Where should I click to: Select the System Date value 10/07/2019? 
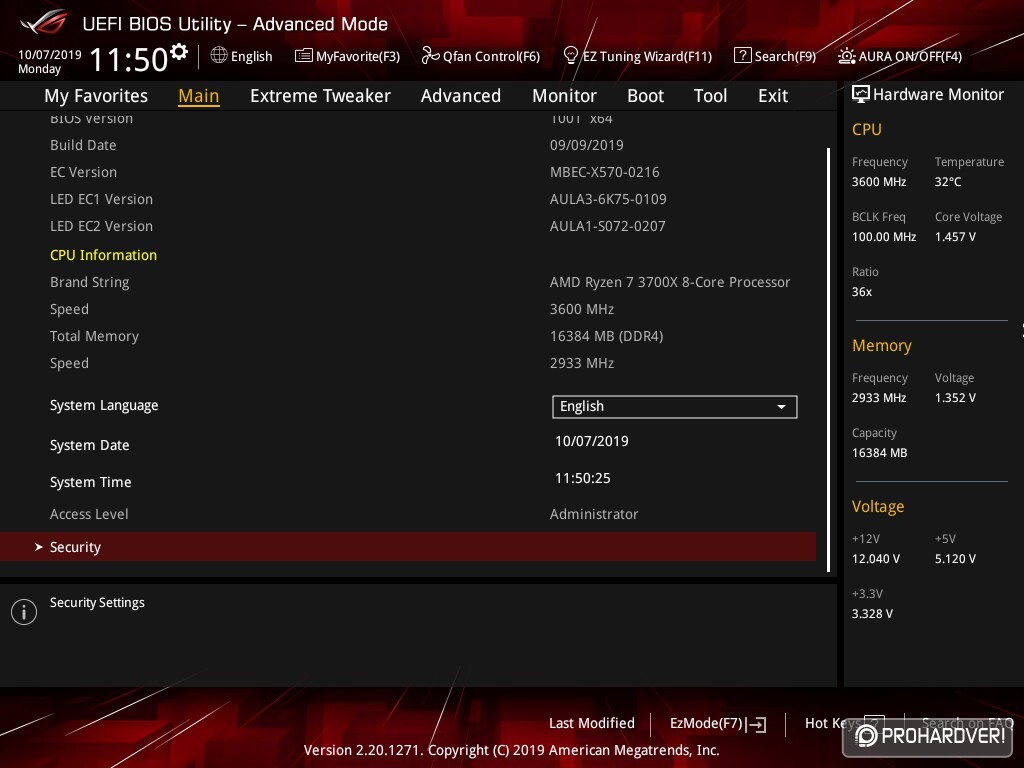click(x=592, y=441)
